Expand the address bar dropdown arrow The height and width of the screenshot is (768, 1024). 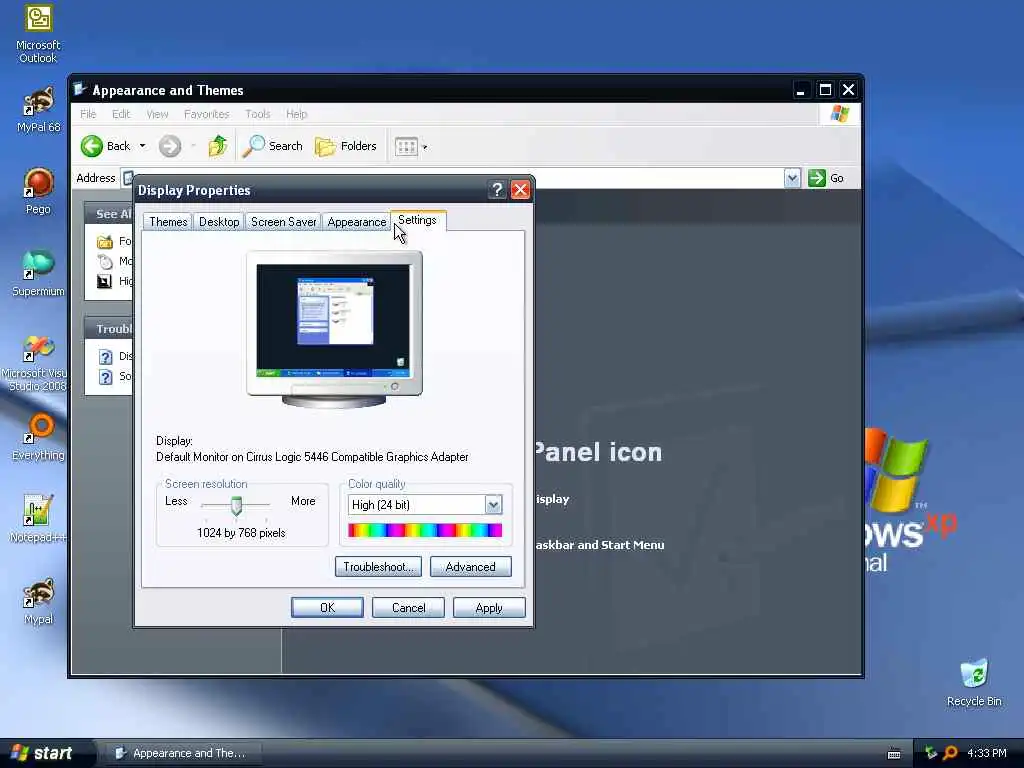pos(792,178)
